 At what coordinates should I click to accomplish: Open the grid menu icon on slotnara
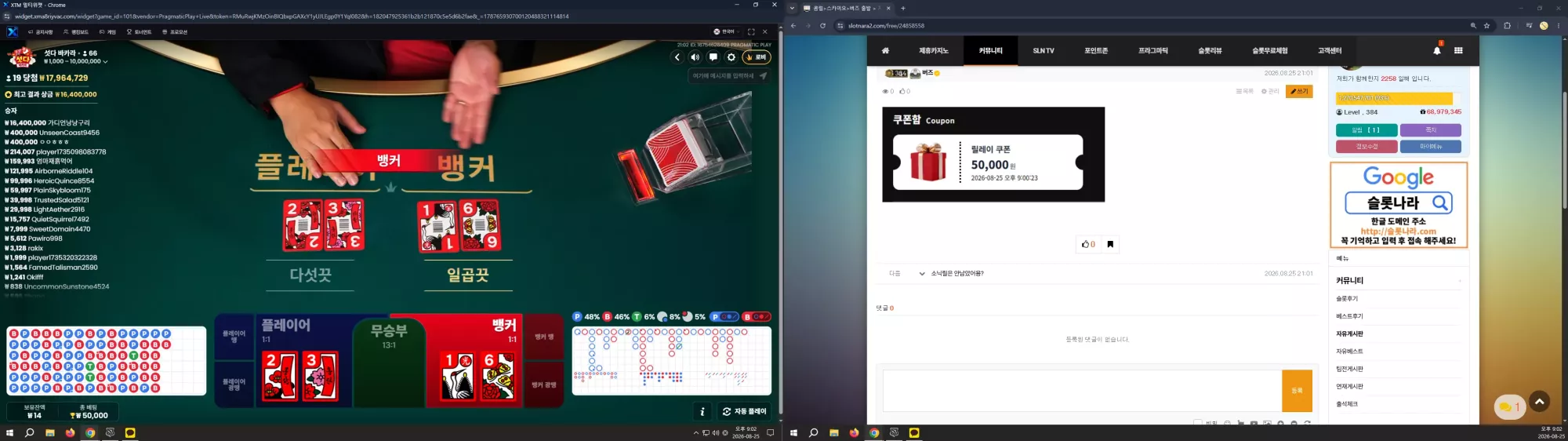[x=1458, y=50]
